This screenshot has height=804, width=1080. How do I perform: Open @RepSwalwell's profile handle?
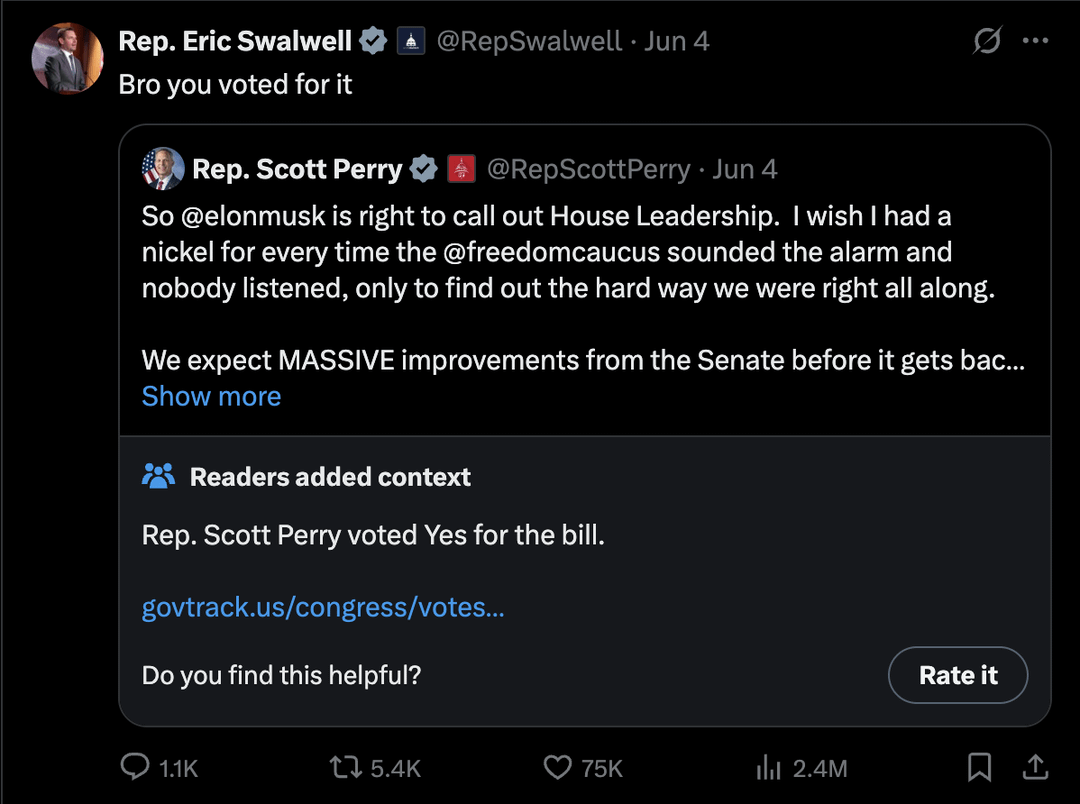tap(528, 40)
